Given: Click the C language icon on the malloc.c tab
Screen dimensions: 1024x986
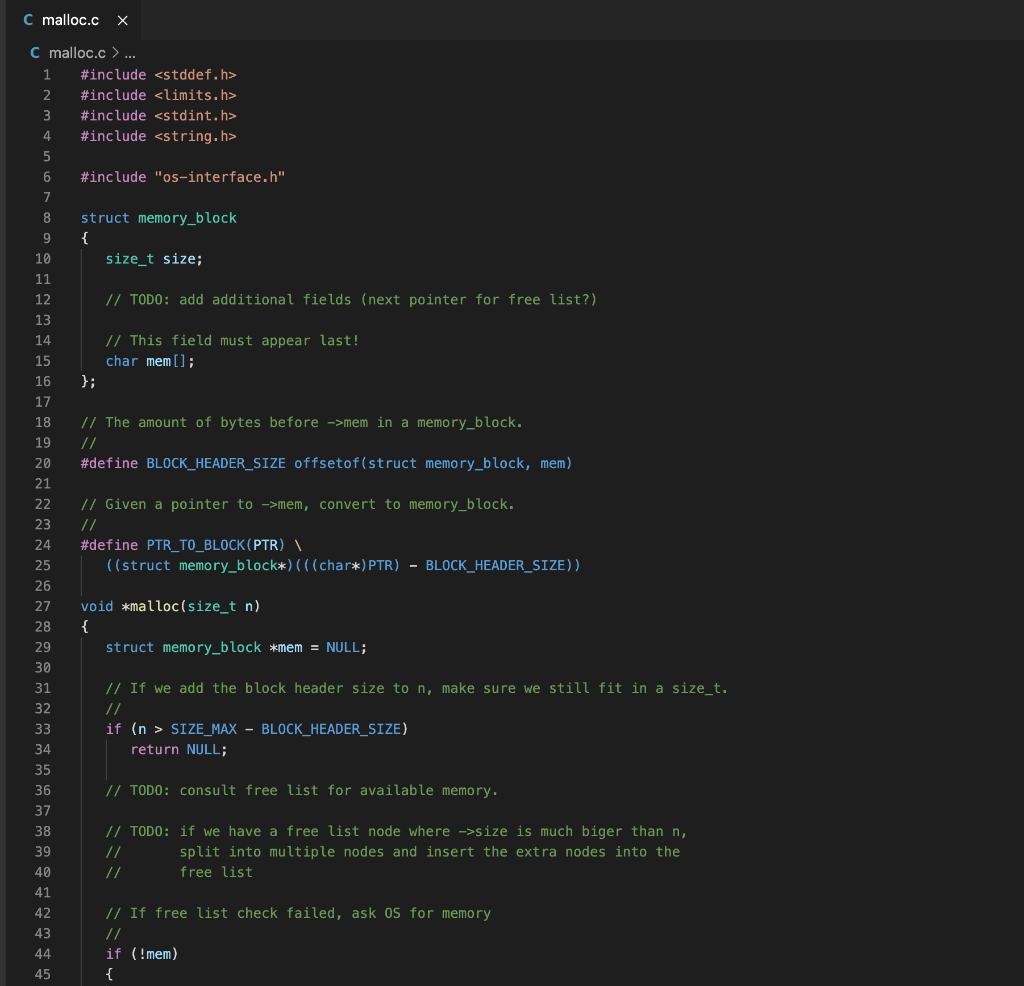Looking at the screenshot, I should point(28,20).
